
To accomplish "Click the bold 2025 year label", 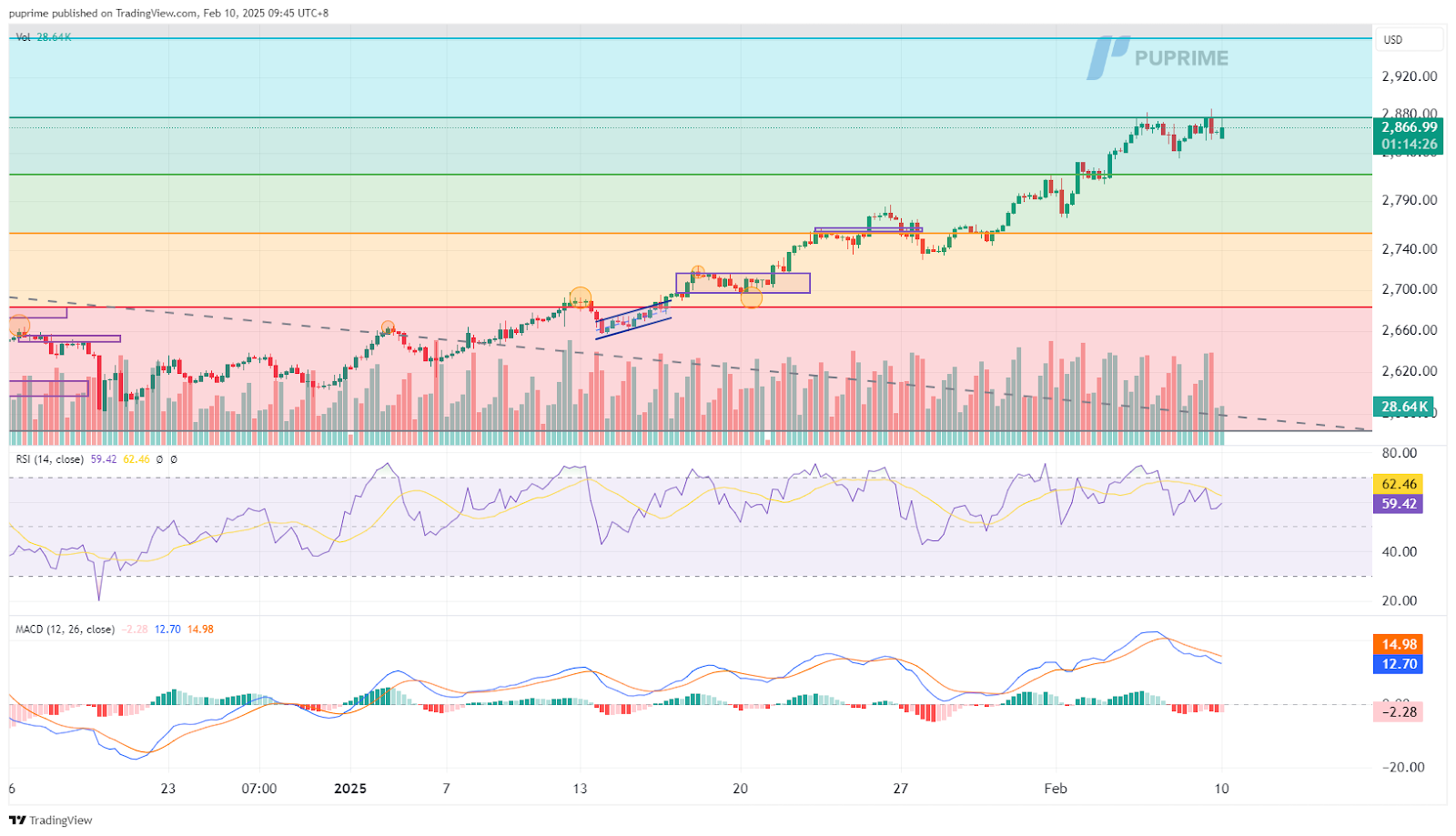I will click(350, 789).
